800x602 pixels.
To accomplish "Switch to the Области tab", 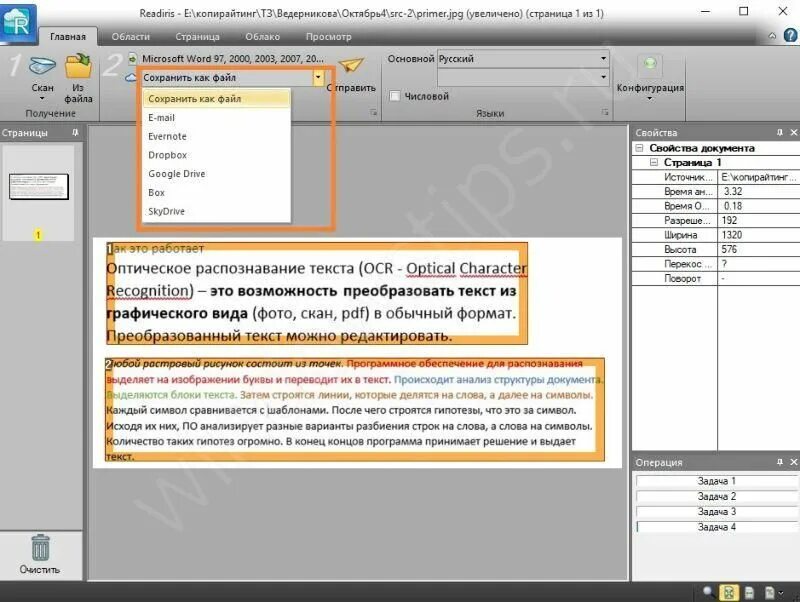I will coord(131,37).
